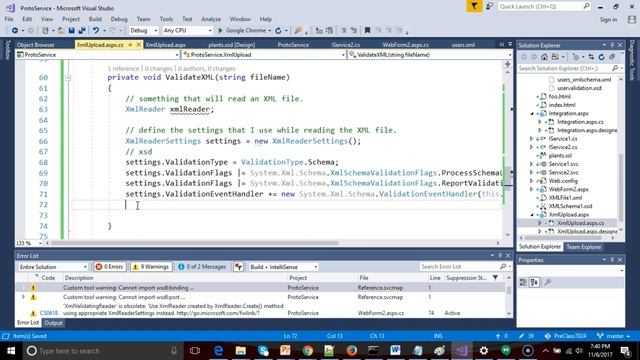Image resolution: width=640 pixels, height=360 pixels.
Task: Switch to the plants.xsd [Design] tab
Action: pos(232,45)
